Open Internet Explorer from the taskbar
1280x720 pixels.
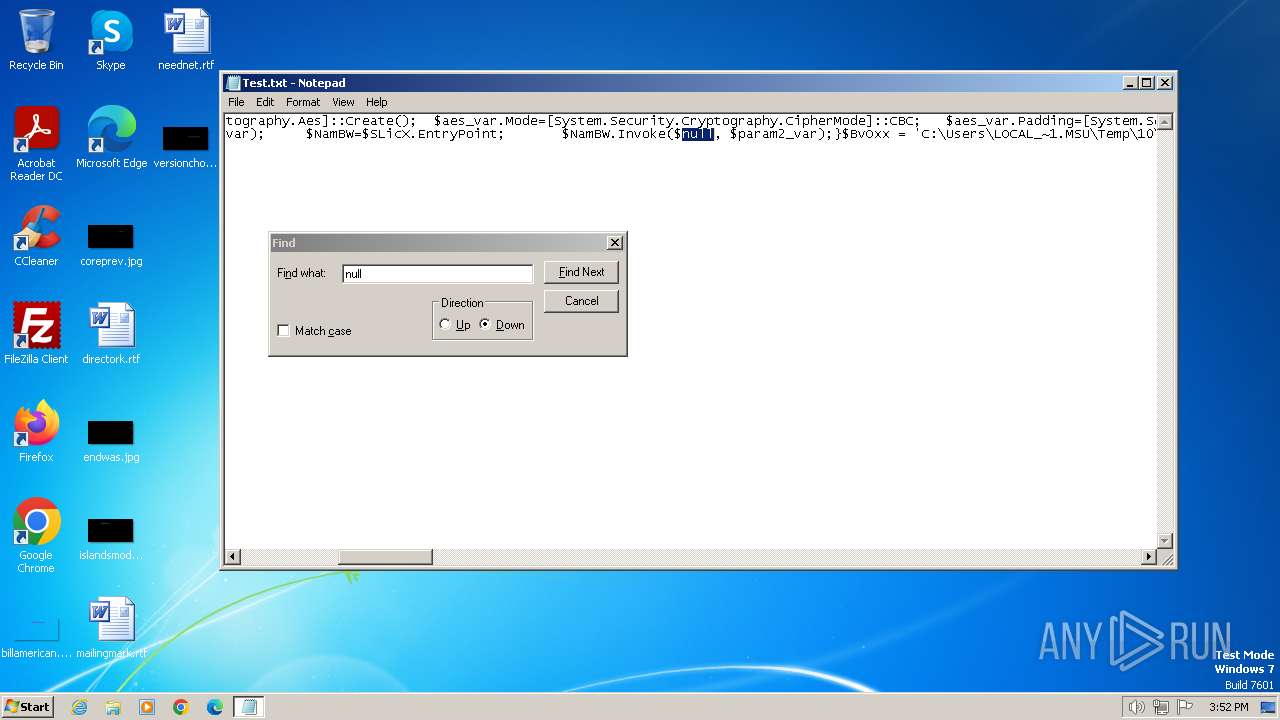pos(79,707)
